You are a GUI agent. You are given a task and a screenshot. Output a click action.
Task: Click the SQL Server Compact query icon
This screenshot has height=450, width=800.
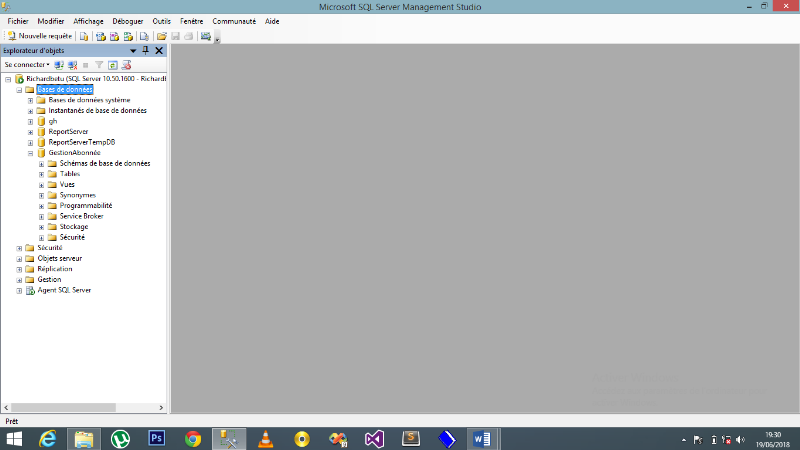point(144,36)
